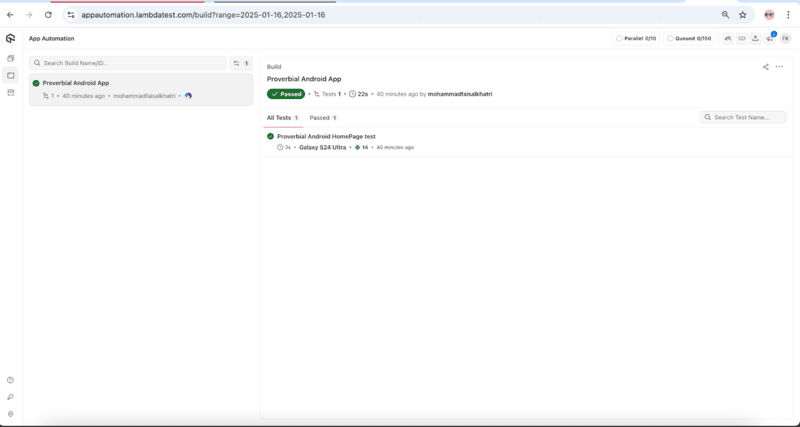The height and width of the screenshot is (427, 800).
Task: Click the key icon in sidebar
Action: [10, 397]
